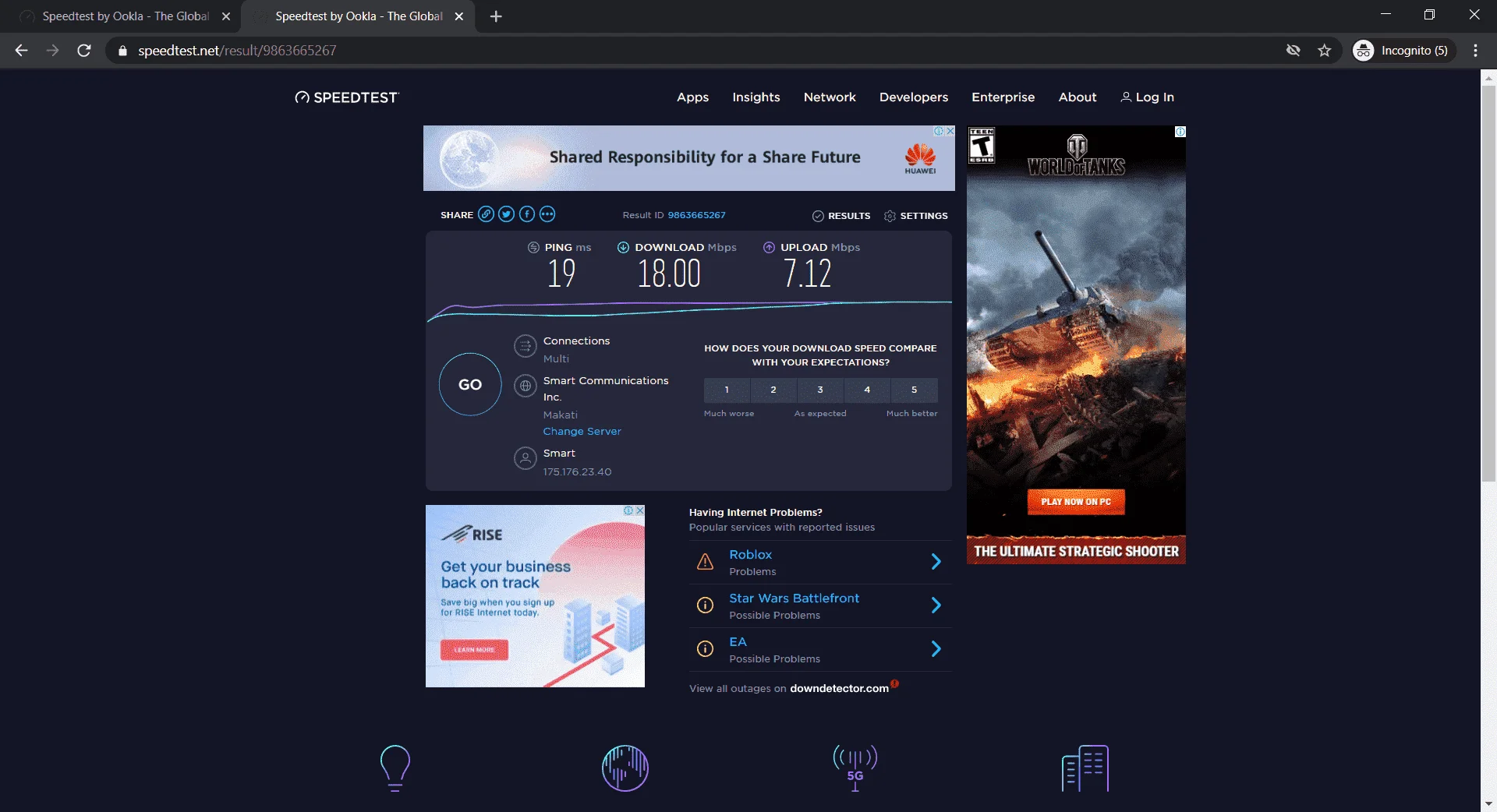Expand EA possible problems chevron
1497x812 pixels.
tap(936, 649)
